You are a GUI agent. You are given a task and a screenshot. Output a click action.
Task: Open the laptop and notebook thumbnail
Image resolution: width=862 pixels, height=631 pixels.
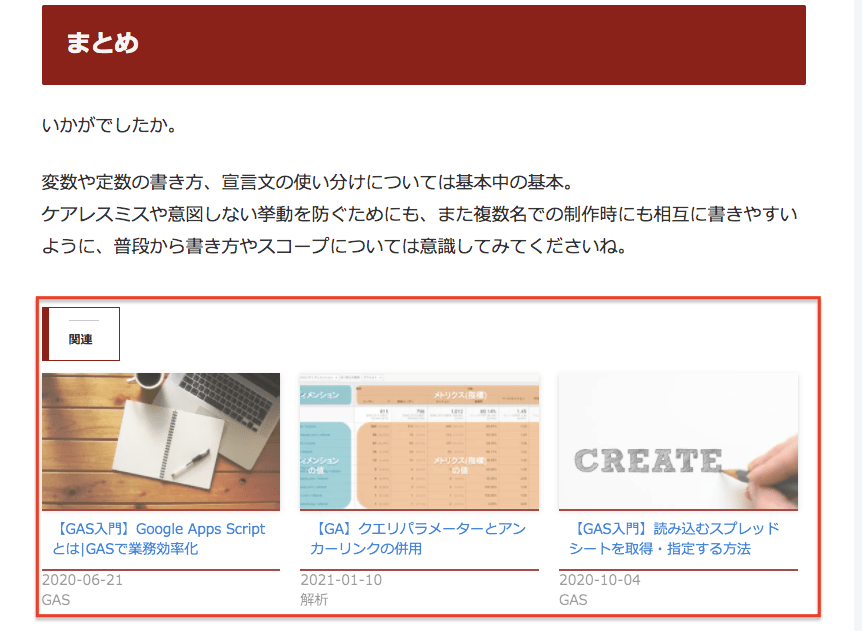click(x=161, y=442)
